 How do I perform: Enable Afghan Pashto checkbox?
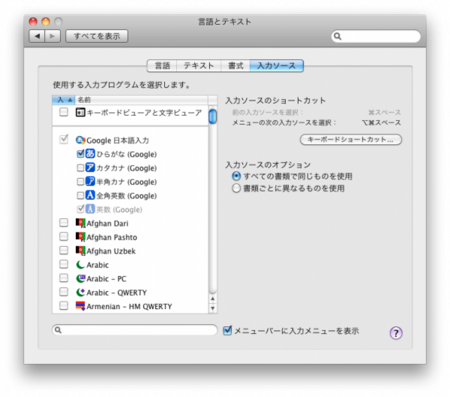pyautogui.click(x=64, y=236)
